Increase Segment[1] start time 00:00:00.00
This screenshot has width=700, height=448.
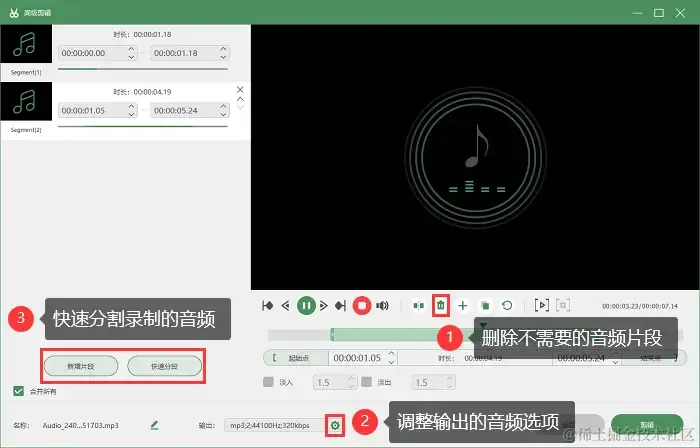click(131, 49)
